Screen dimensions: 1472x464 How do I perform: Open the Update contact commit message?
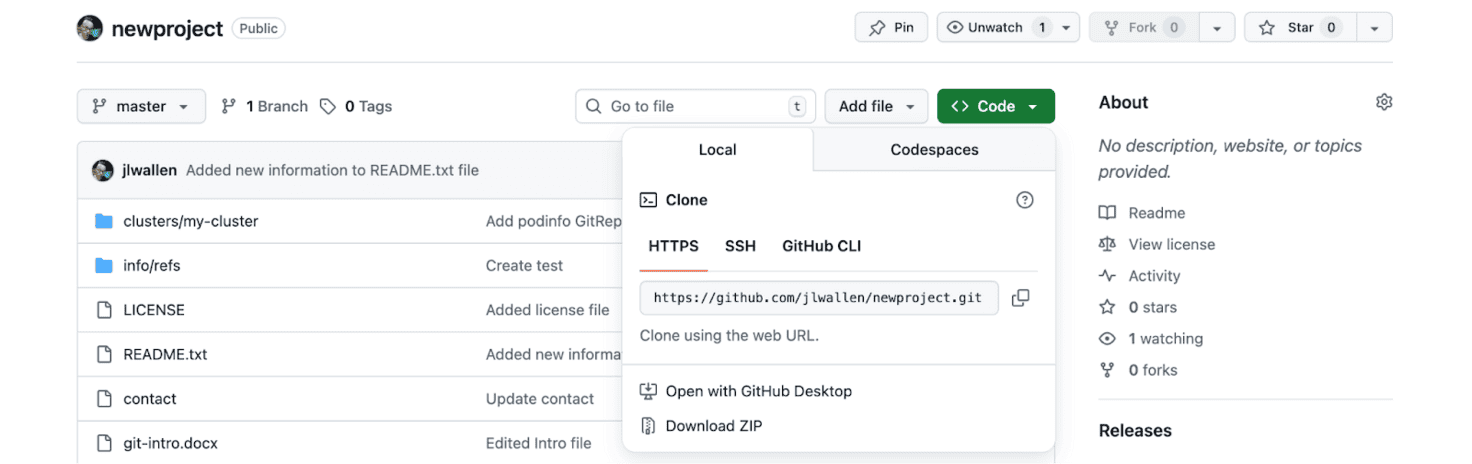(540, 399)
